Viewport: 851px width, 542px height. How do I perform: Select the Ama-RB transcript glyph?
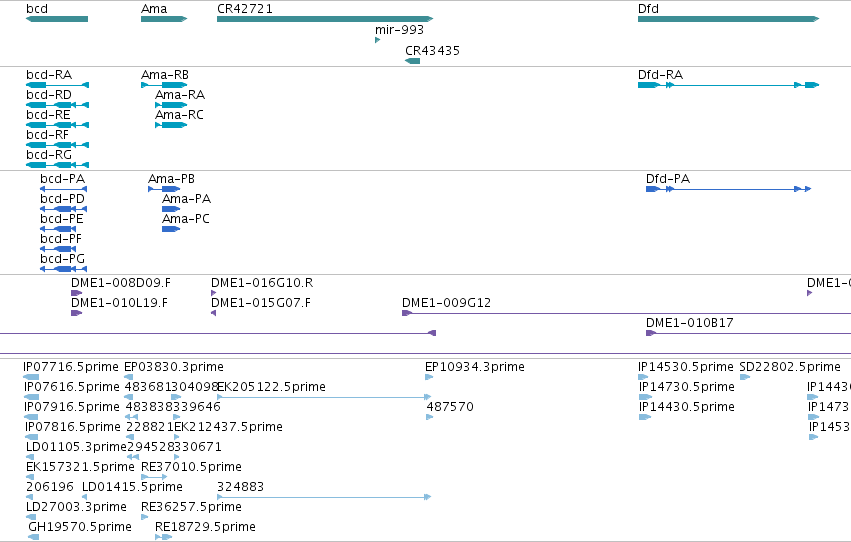point(164,85)
